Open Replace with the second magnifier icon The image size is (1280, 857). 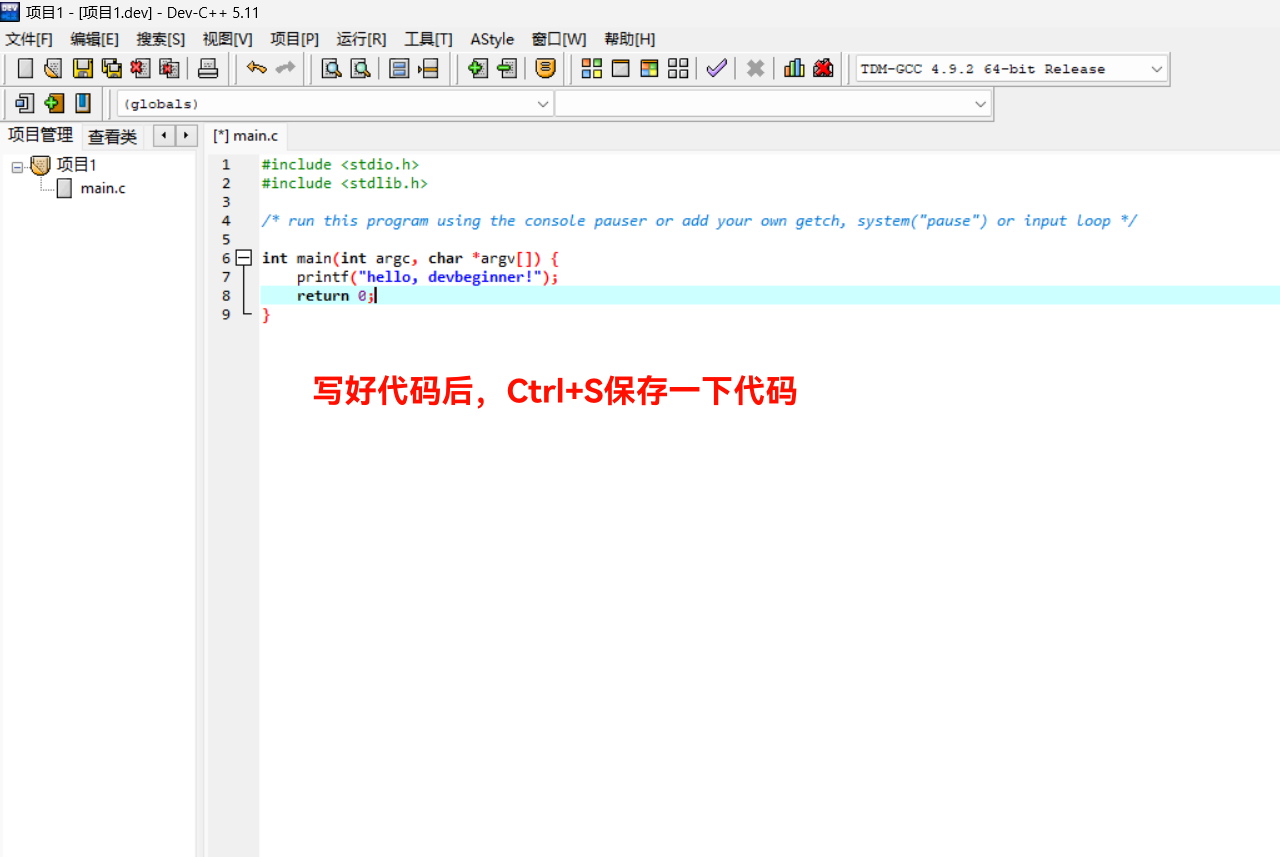tap(360, 68)
